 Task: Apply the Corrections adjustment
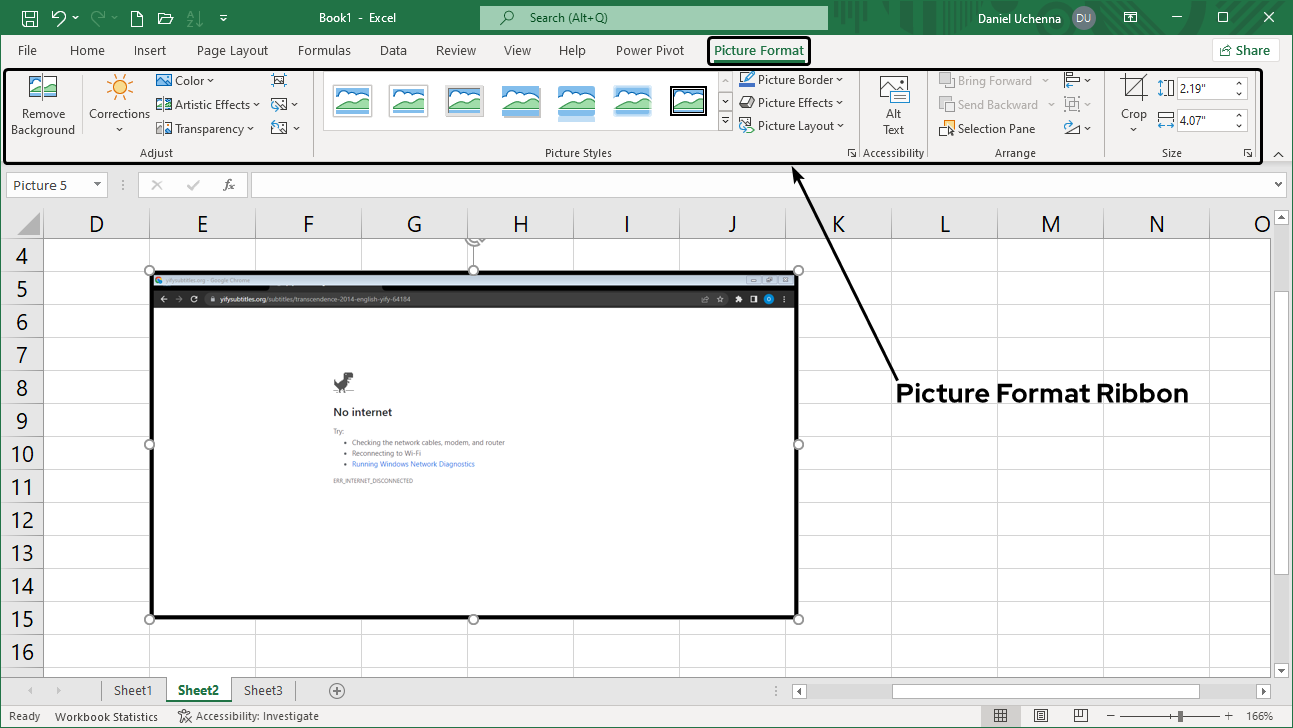118,103
